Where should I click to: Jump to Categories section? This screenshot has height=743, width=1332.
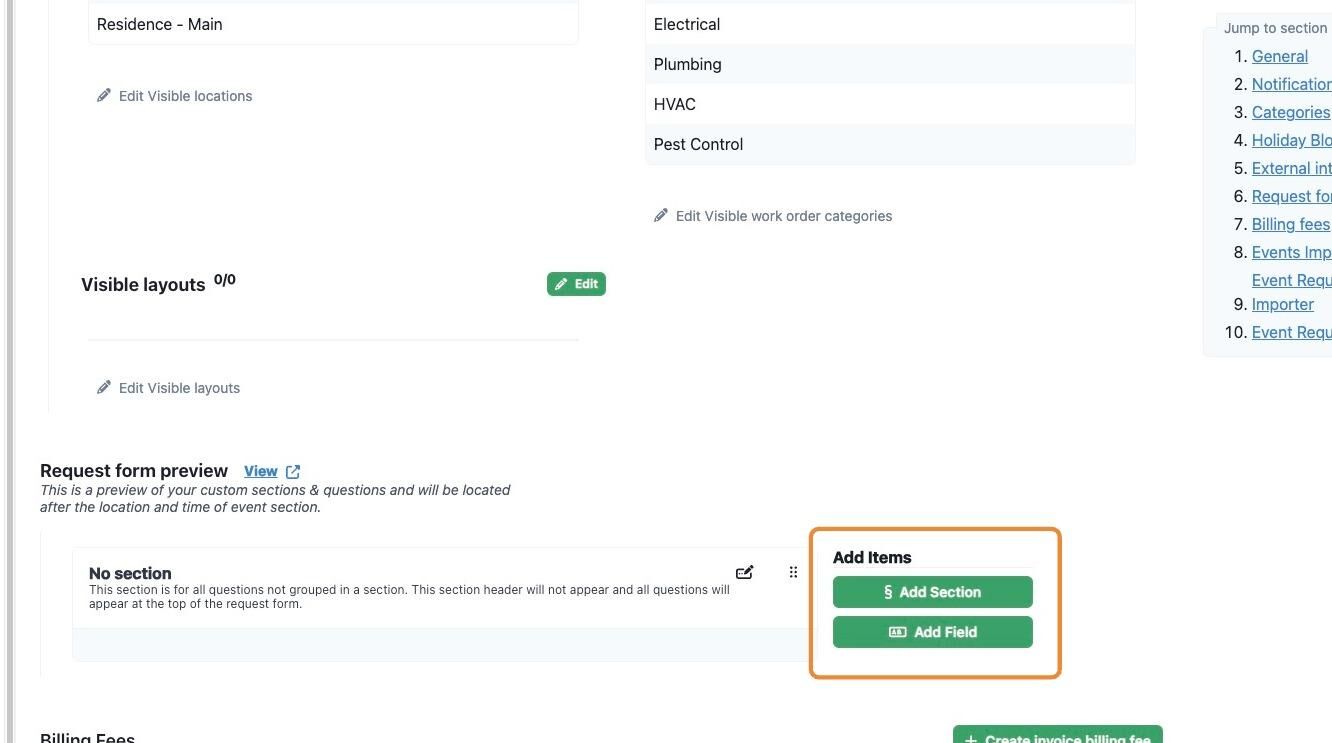pyautogui.click(x=1290, y=112)
